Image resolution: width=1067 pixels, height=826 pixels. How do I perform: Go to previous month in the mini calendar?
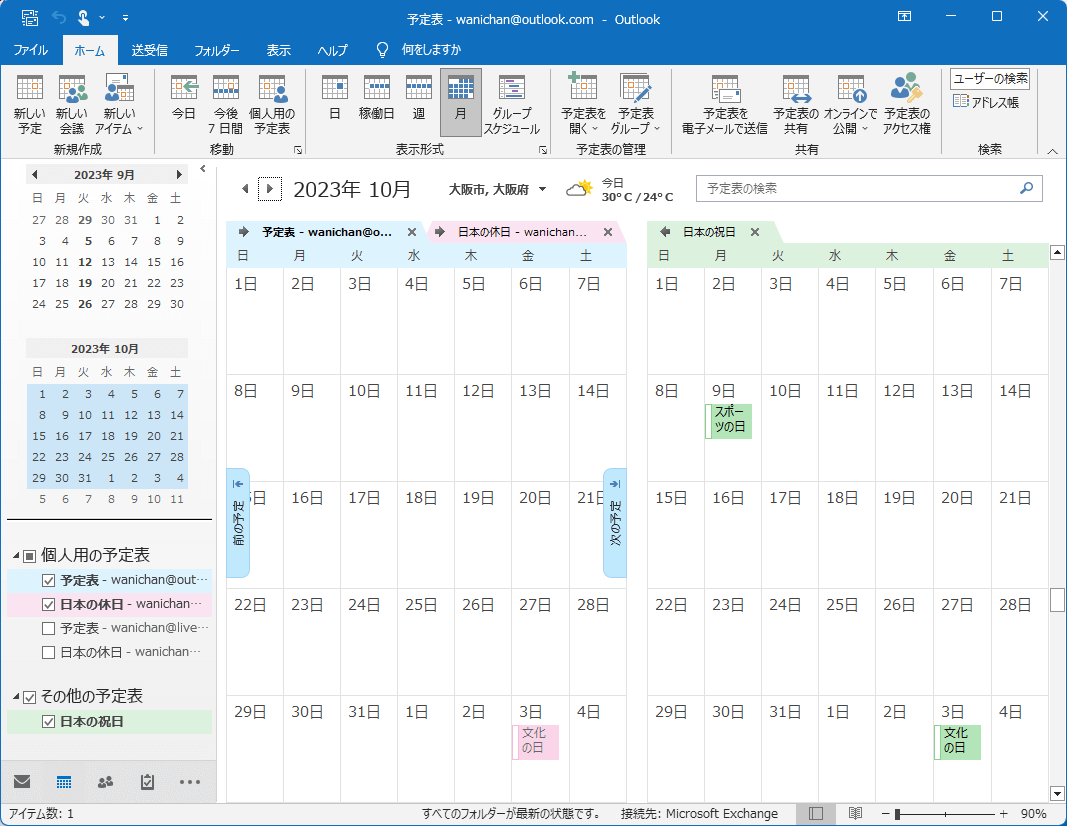[35, 175]
